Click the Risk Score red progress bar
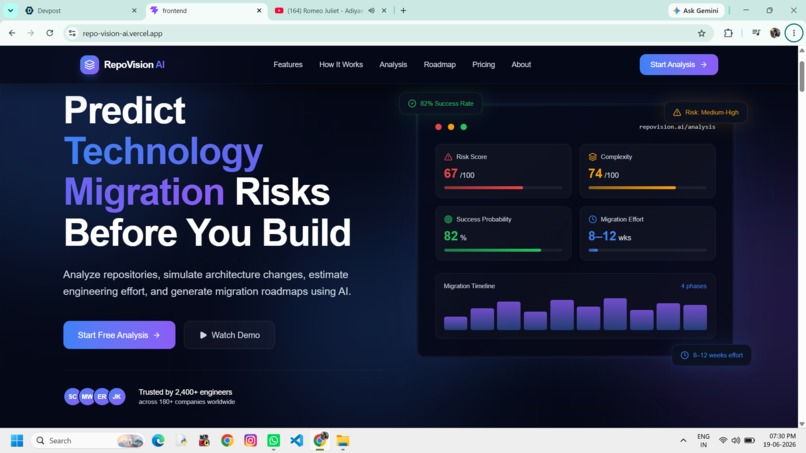Image resolution: width=806 pixels, height=453 pixels. point(483,188)
